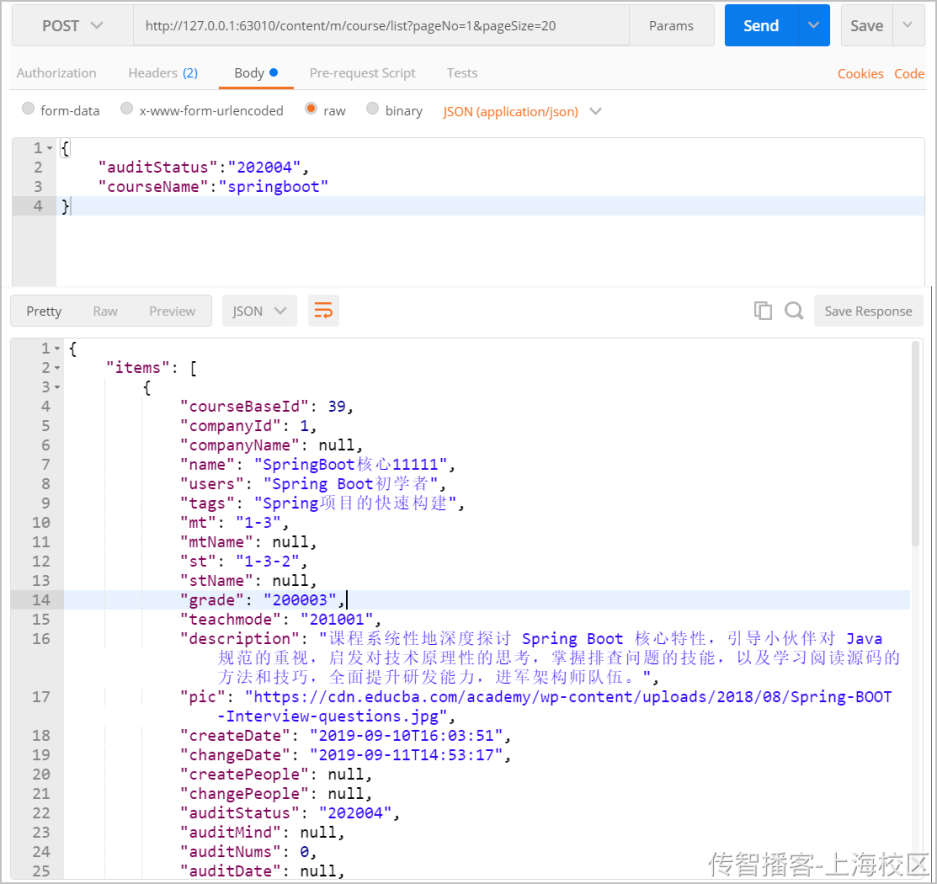Click the "companyId": 1 response line
This screenshot has height=884, width=937.
(248, 426)
